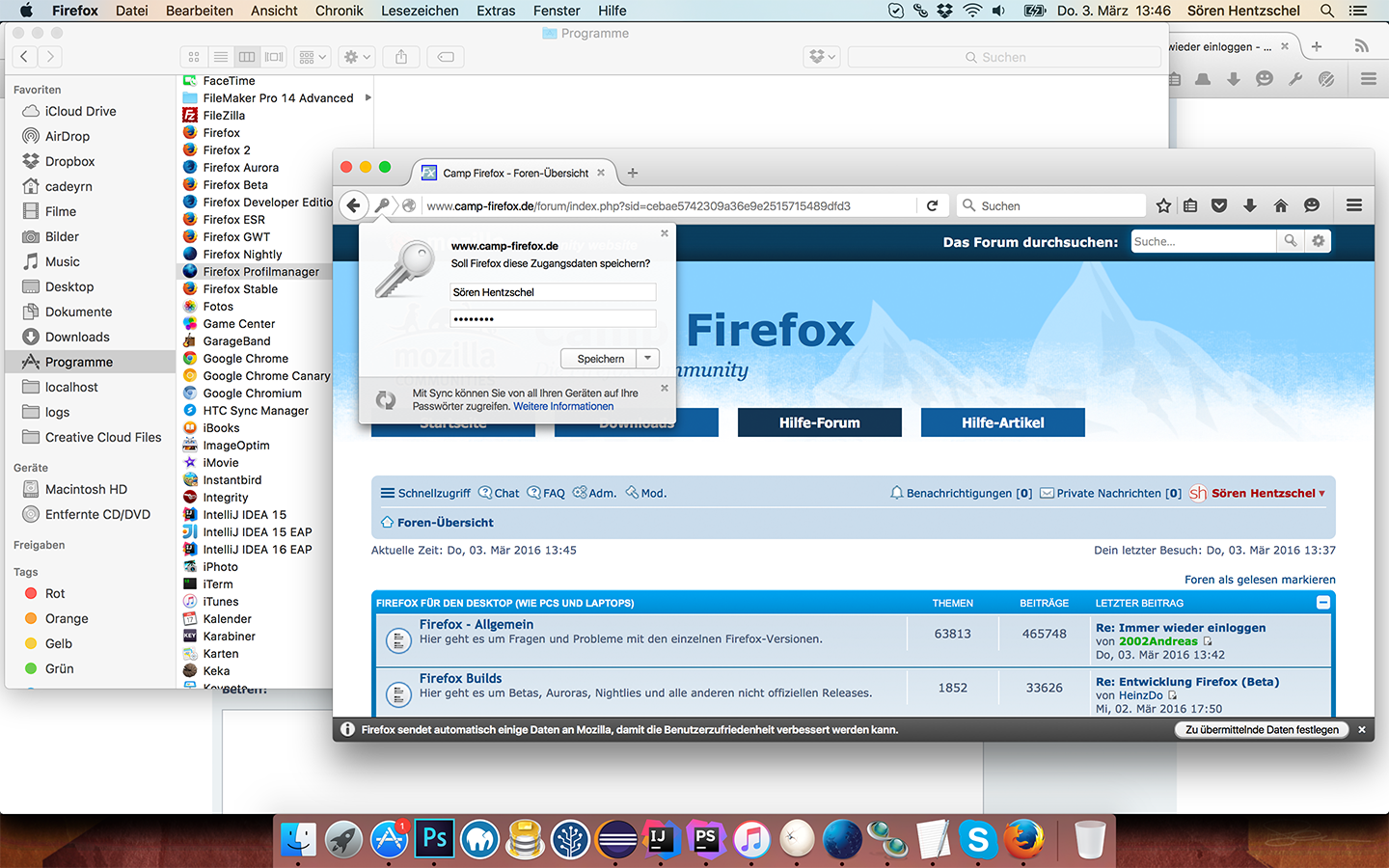The image size is (1389, 868).
Task: Open the dropdown arrow beside Speichern
Action: [648, 359]
